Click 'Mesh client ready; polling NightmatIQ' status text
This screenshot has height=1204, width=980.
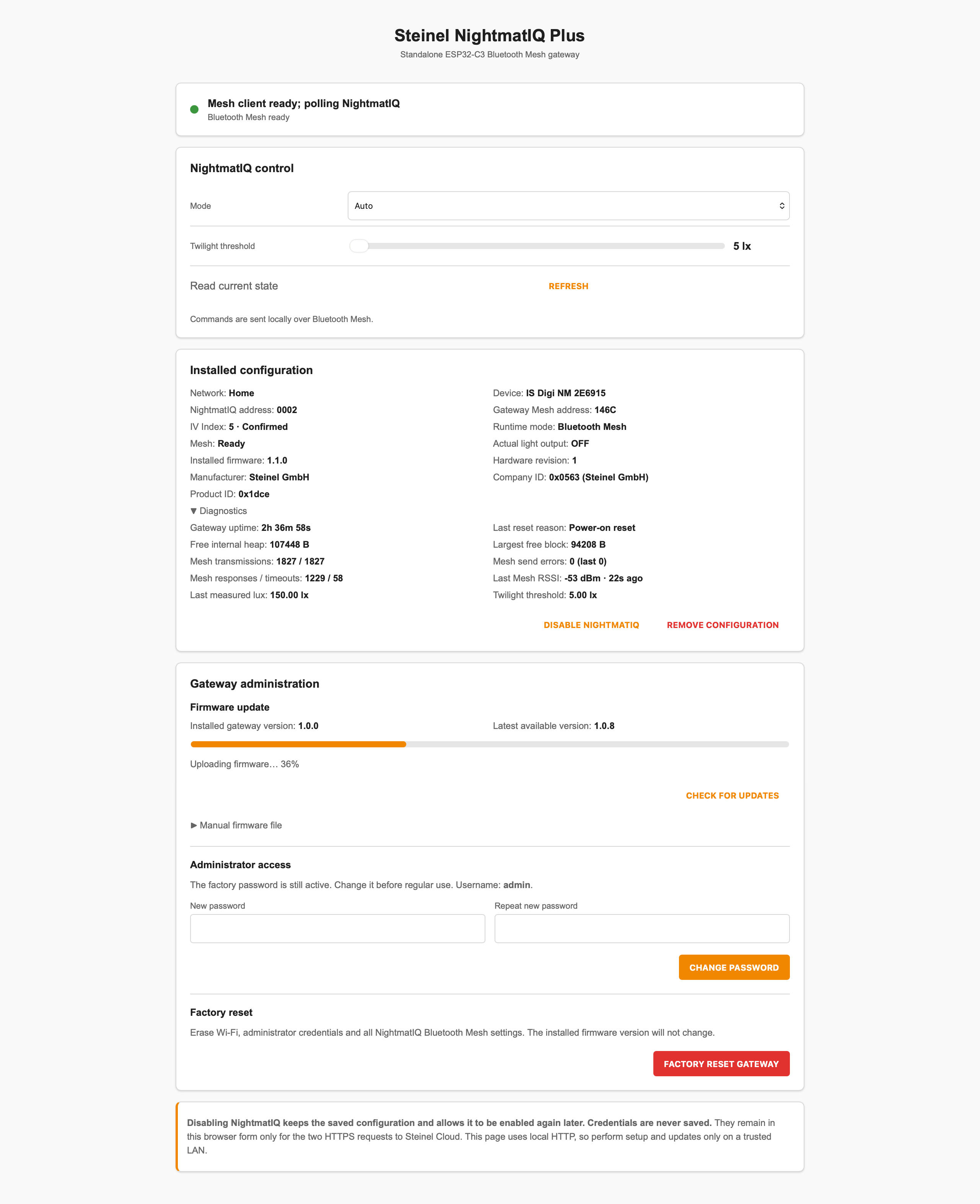click(304, 103)
